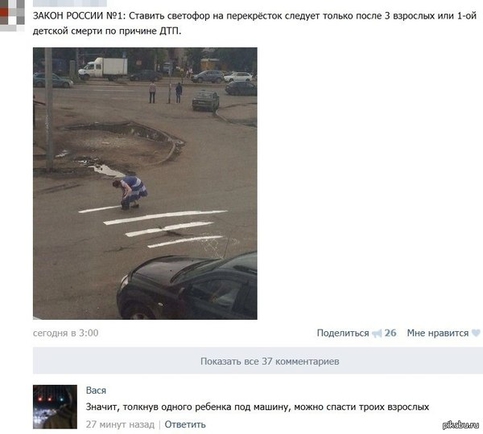Click the share count number 26
The image size is (483, 434).
pyautogui.click(x=390, y=333)
